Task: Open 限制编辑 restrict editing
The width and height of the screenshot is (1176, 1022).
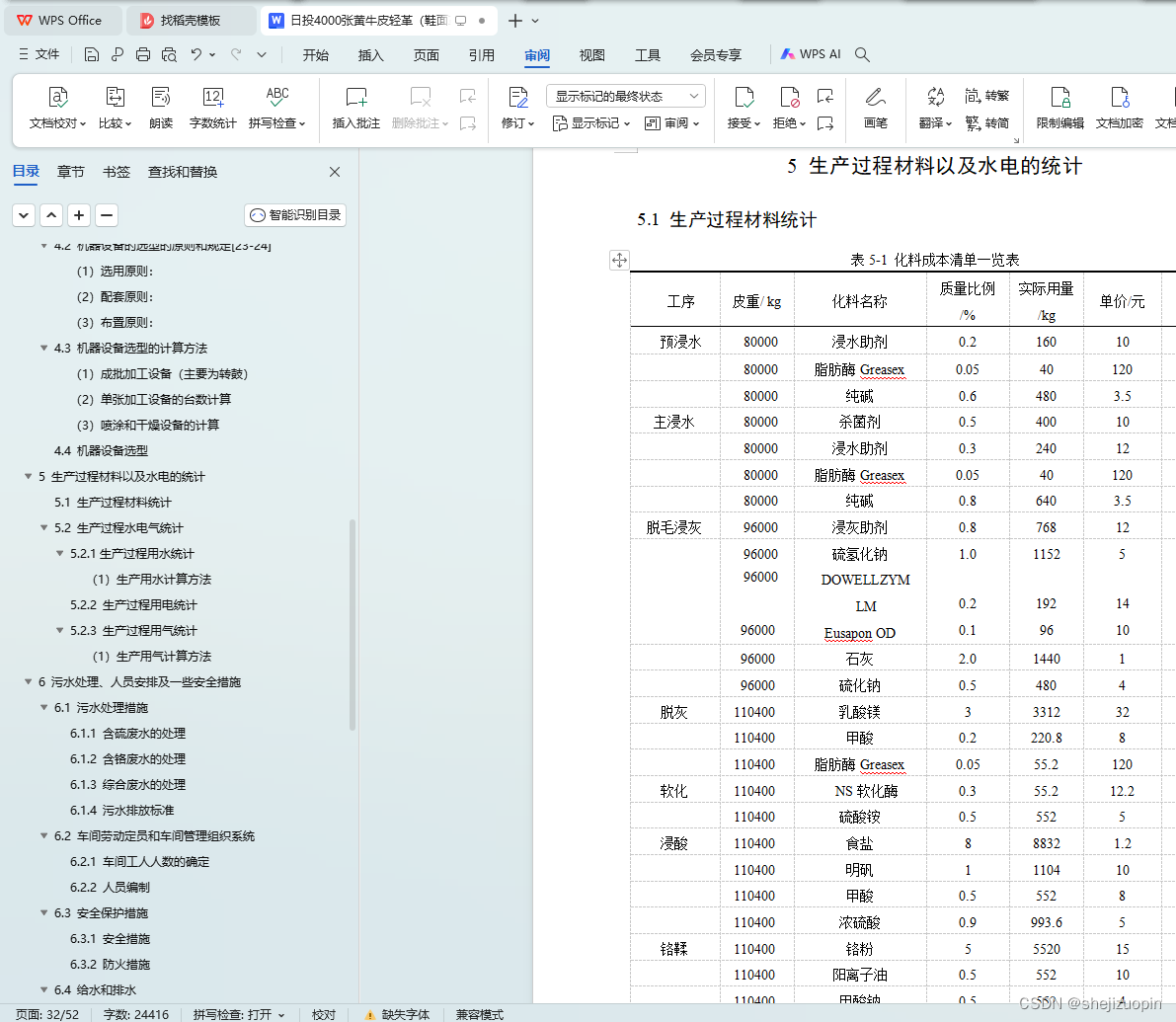Action: pos(1059,108)
